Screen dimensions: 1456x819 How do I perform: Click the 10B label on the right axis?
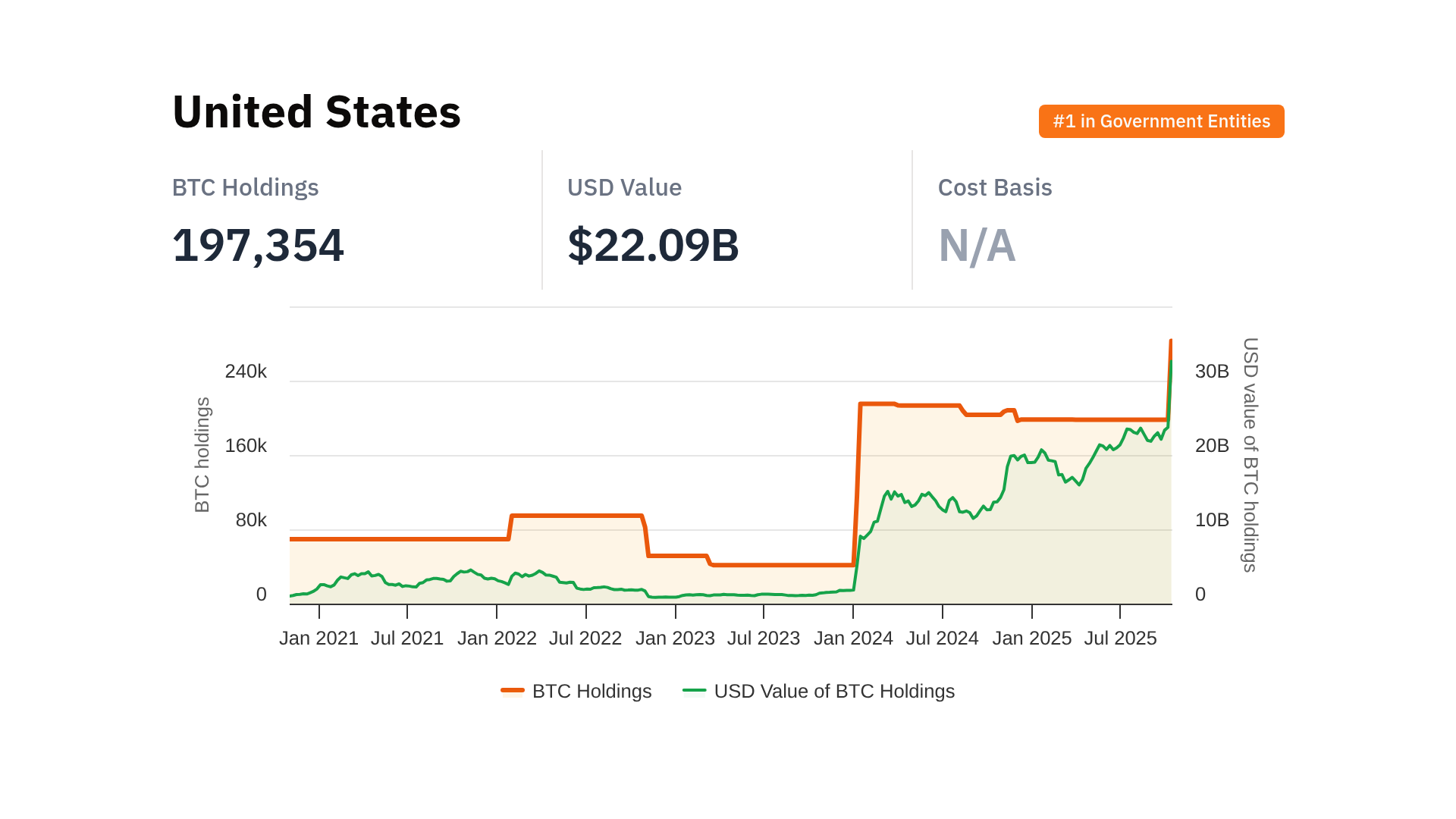coord(1212,520)
